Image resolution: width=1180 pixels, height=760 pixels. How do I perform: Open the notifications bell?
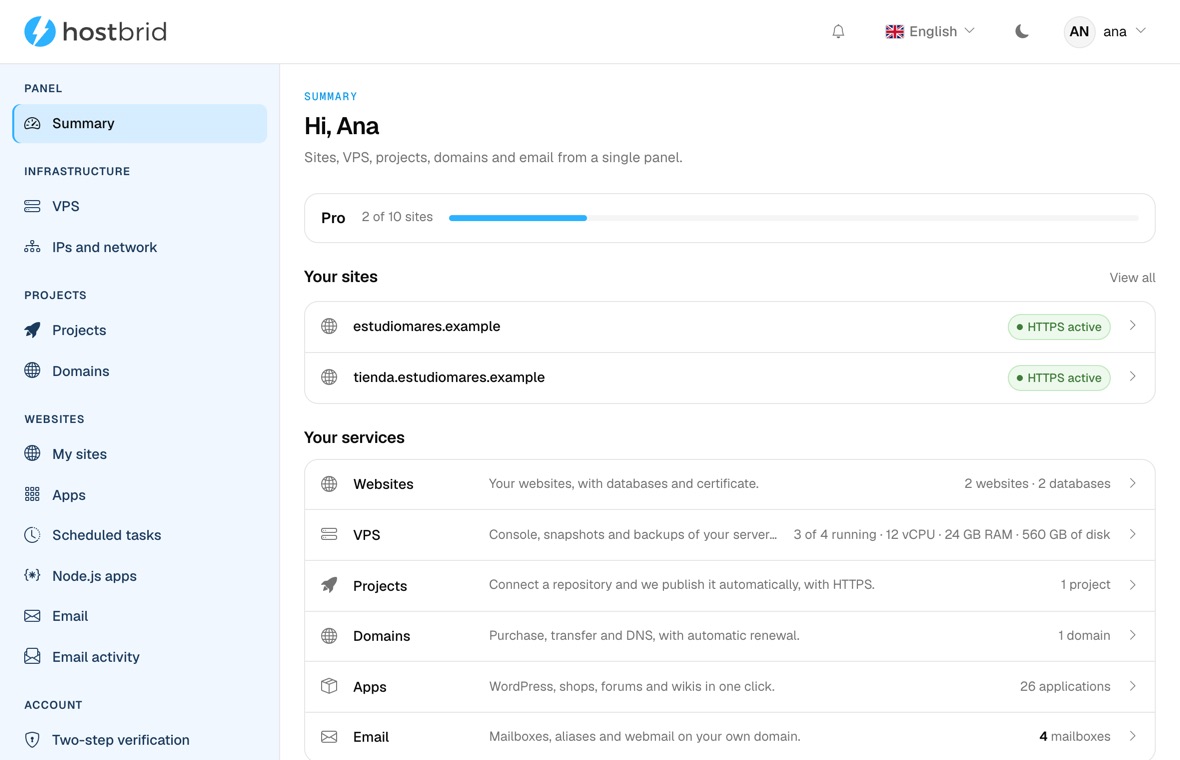point(838,32)
